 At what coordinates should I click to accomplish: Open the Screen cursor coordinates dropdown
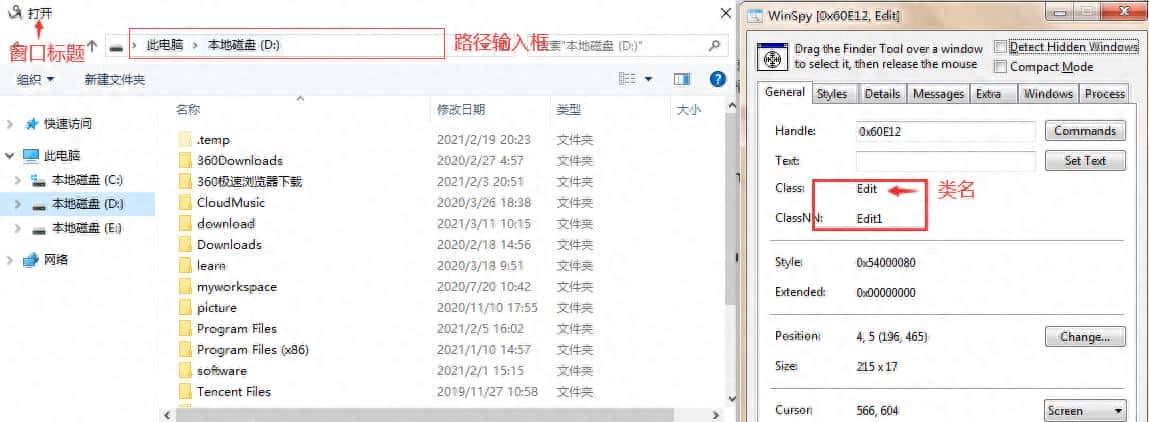1085,411
